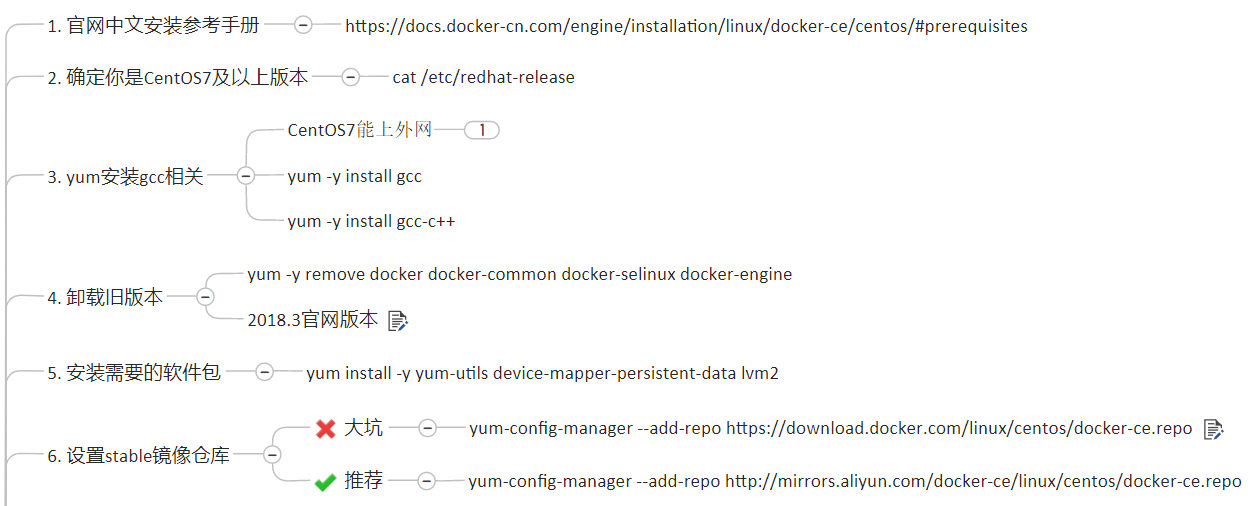Open the docs.docker-cn.com installation link
The width and height of the screenshot is (1259, 506).
click(x=686, y=26)
